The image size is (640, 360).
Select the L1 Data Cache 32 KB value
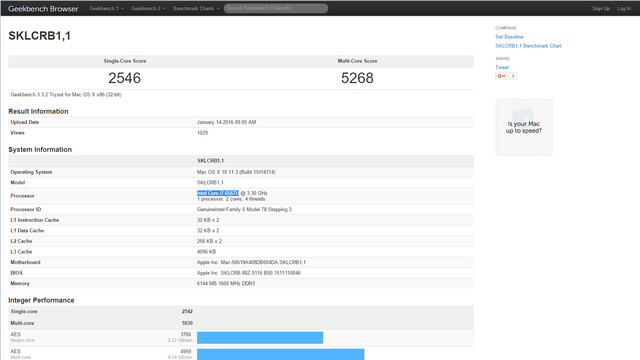(208, 231)
